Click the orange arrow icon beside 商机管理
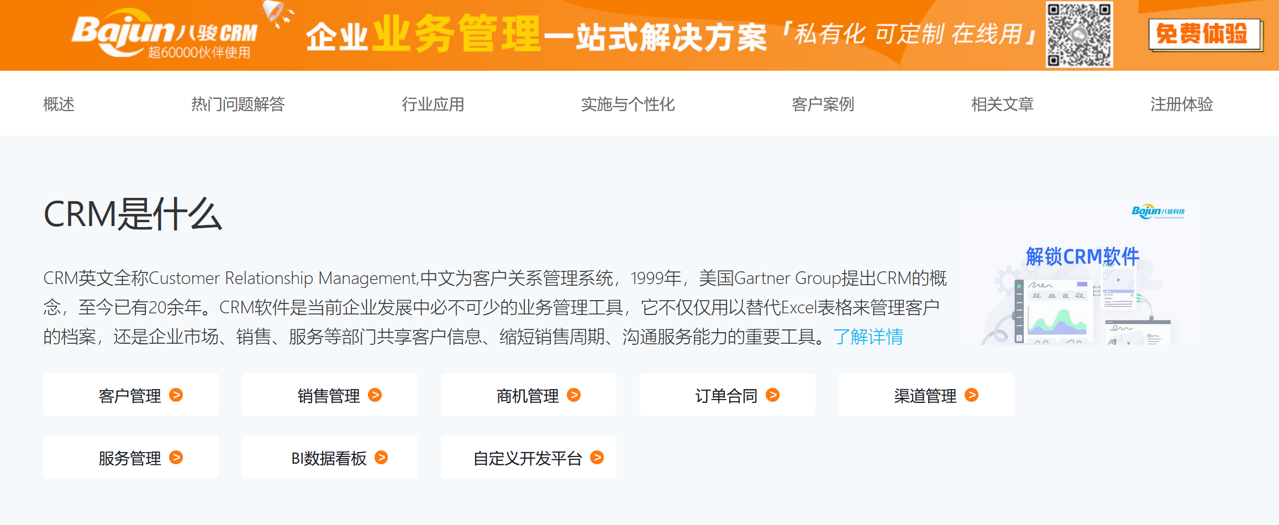1279x525 pixels. [574, 395]
